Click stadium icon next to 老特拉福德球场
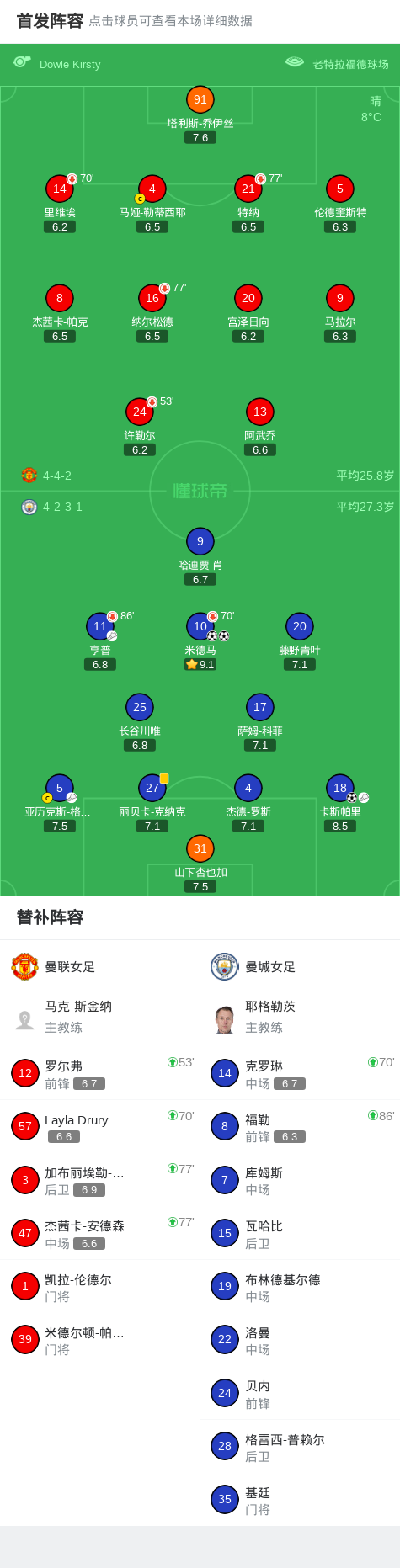 (294, 62)
